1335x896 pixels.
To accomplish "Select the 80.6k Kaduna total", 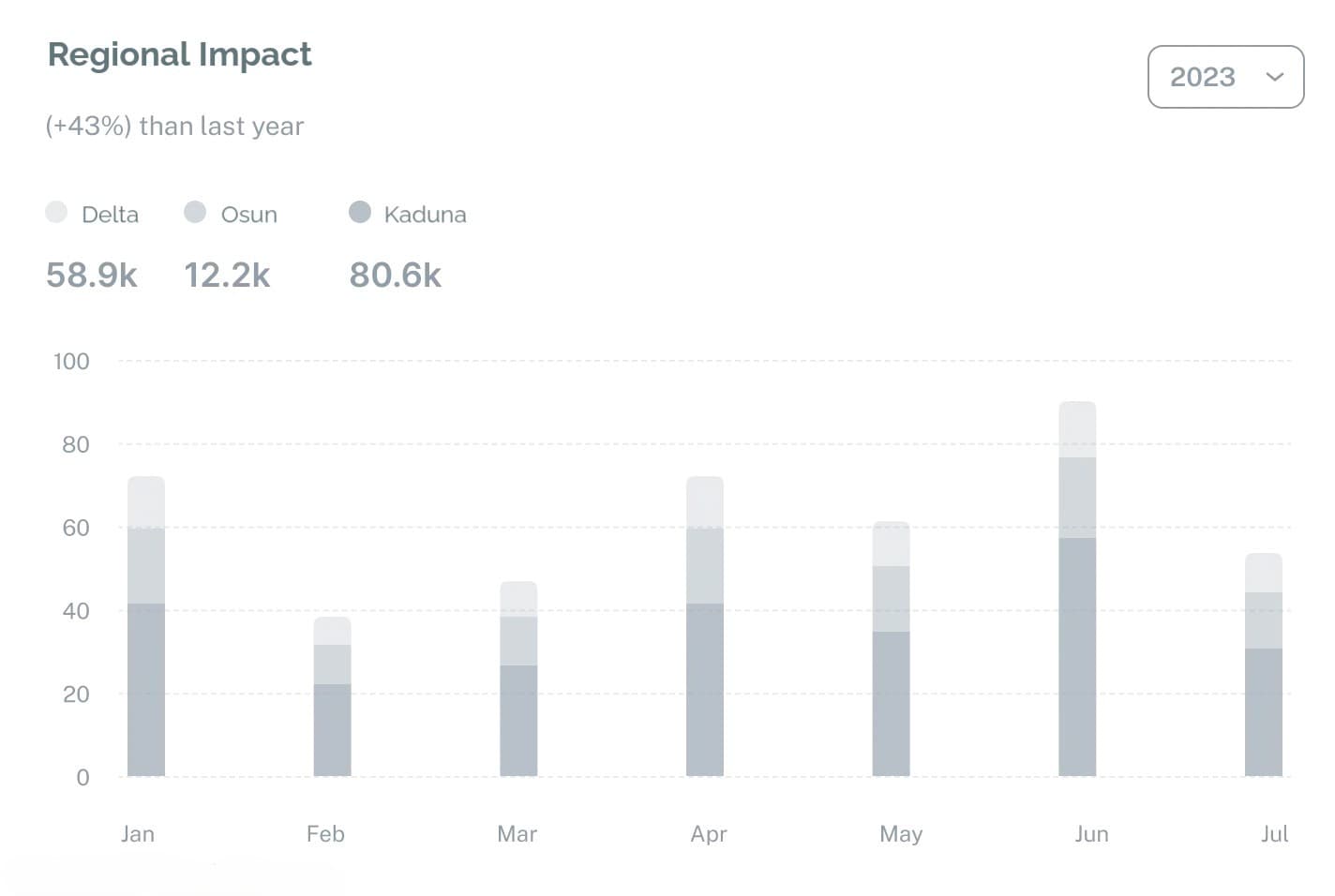I will tap(395, 275).
